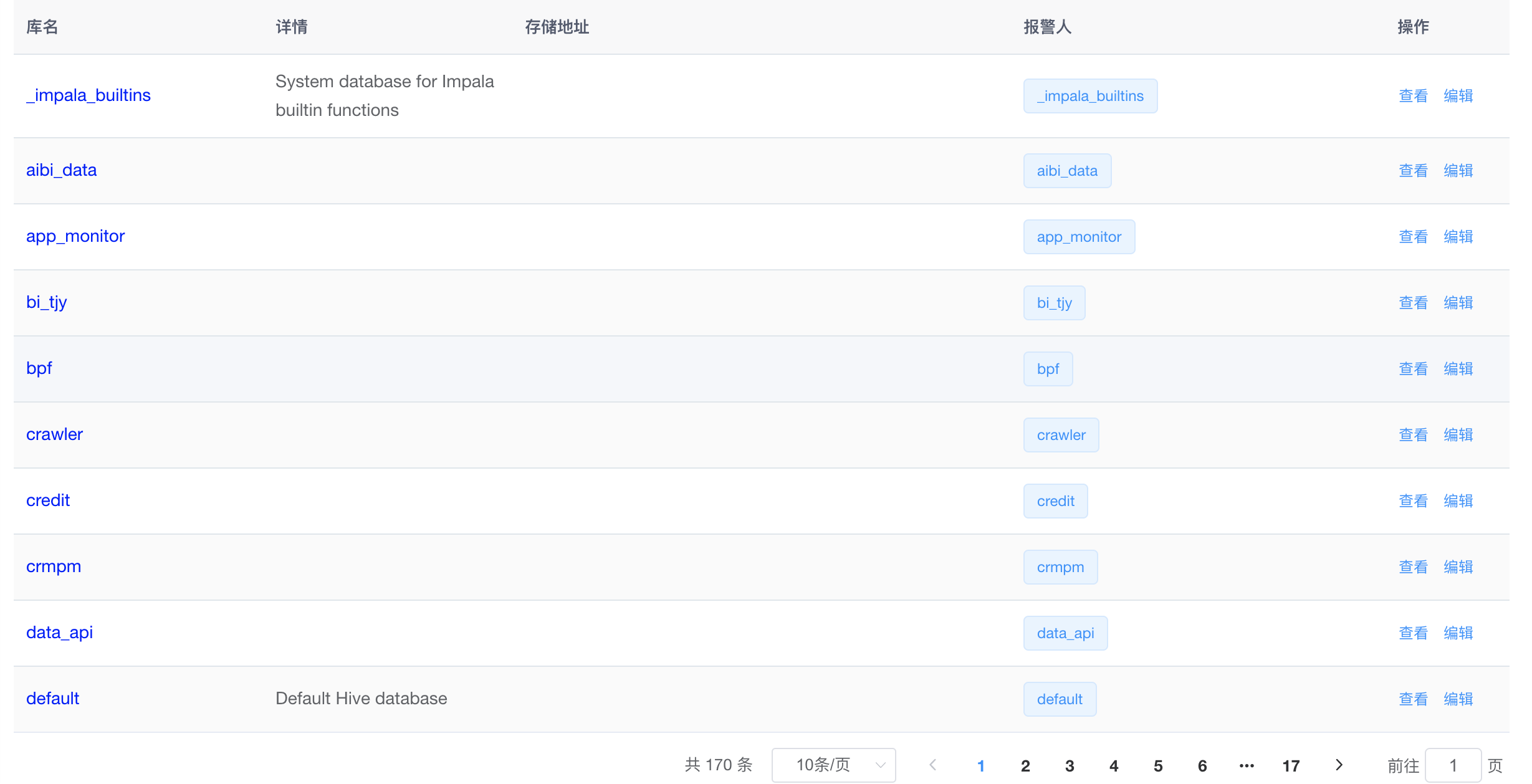
Task: Jump to page 17
Action: point(1291,765)
